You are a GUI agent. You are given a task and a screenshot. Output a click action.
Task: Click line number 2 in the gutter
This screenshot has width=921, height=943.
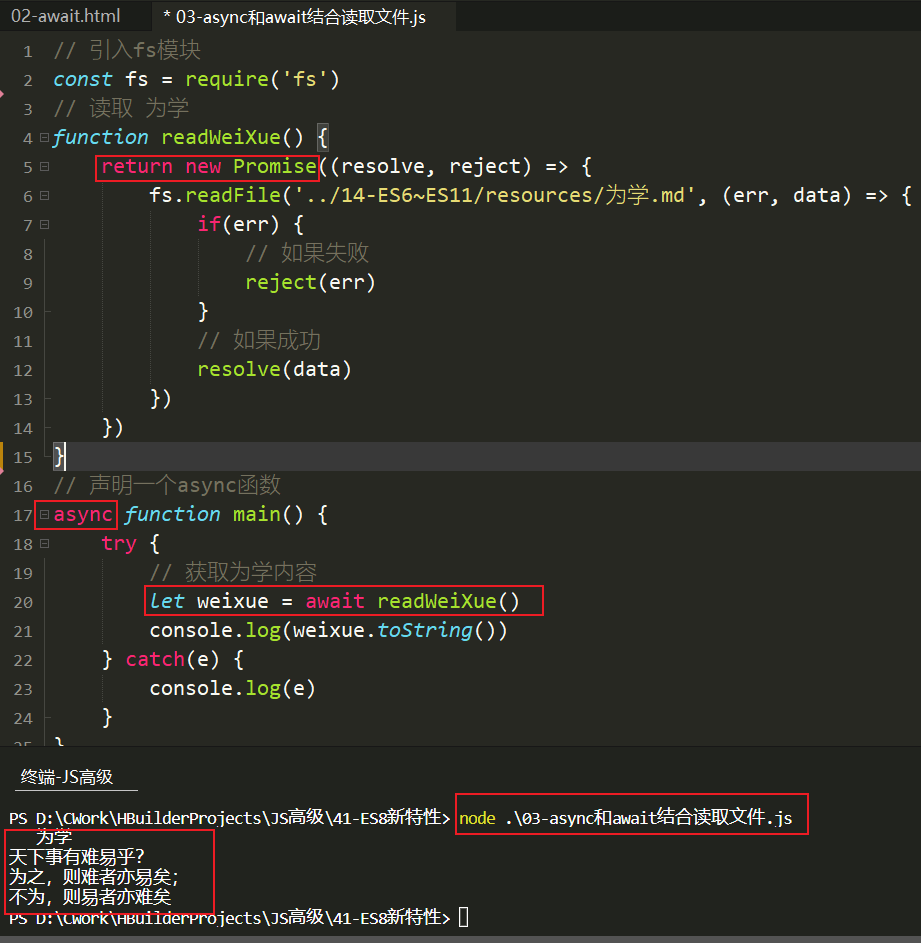click(28, 81)
